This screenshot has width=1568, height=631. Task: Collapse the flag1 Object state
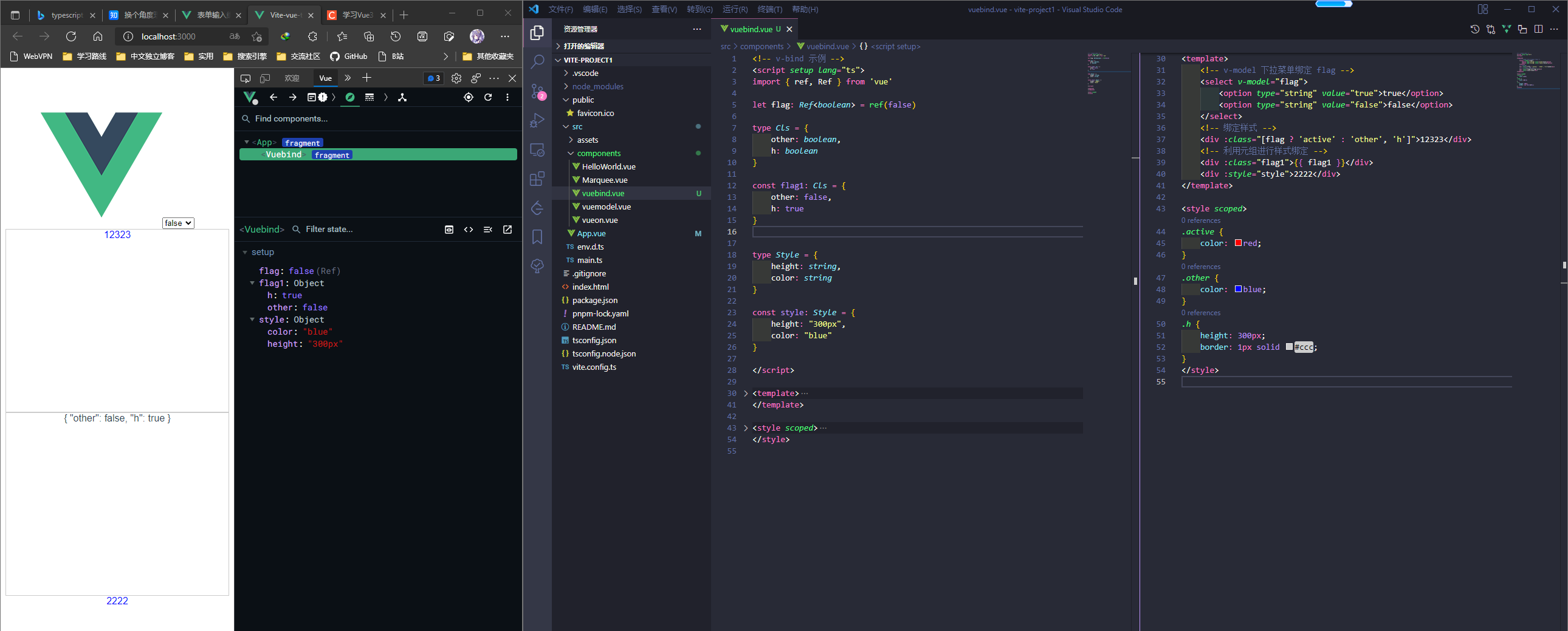[x=252, y=283]
